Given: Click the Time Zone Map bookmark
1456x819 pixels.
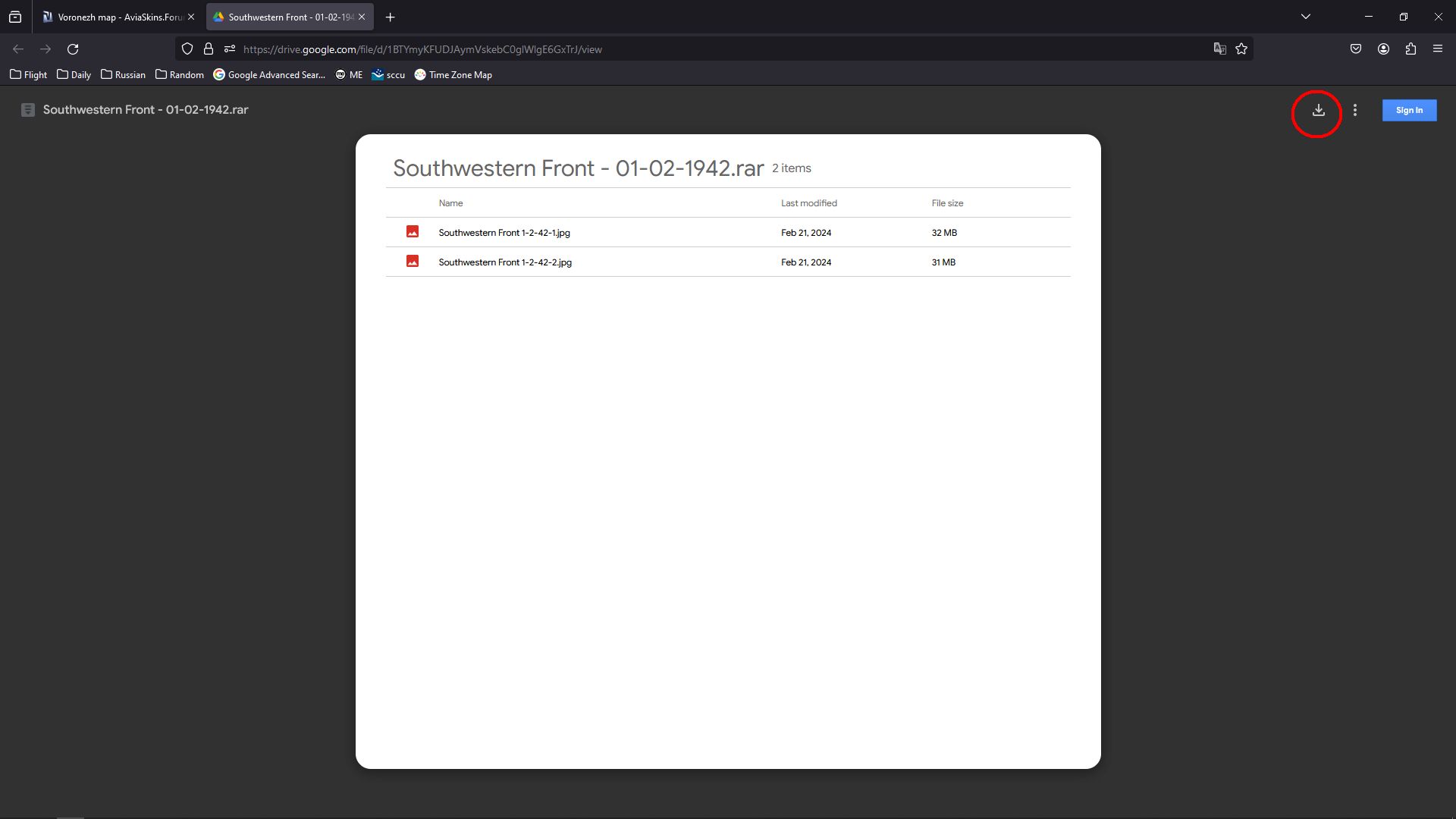Looking at the screenshot, I should [453, 75].
